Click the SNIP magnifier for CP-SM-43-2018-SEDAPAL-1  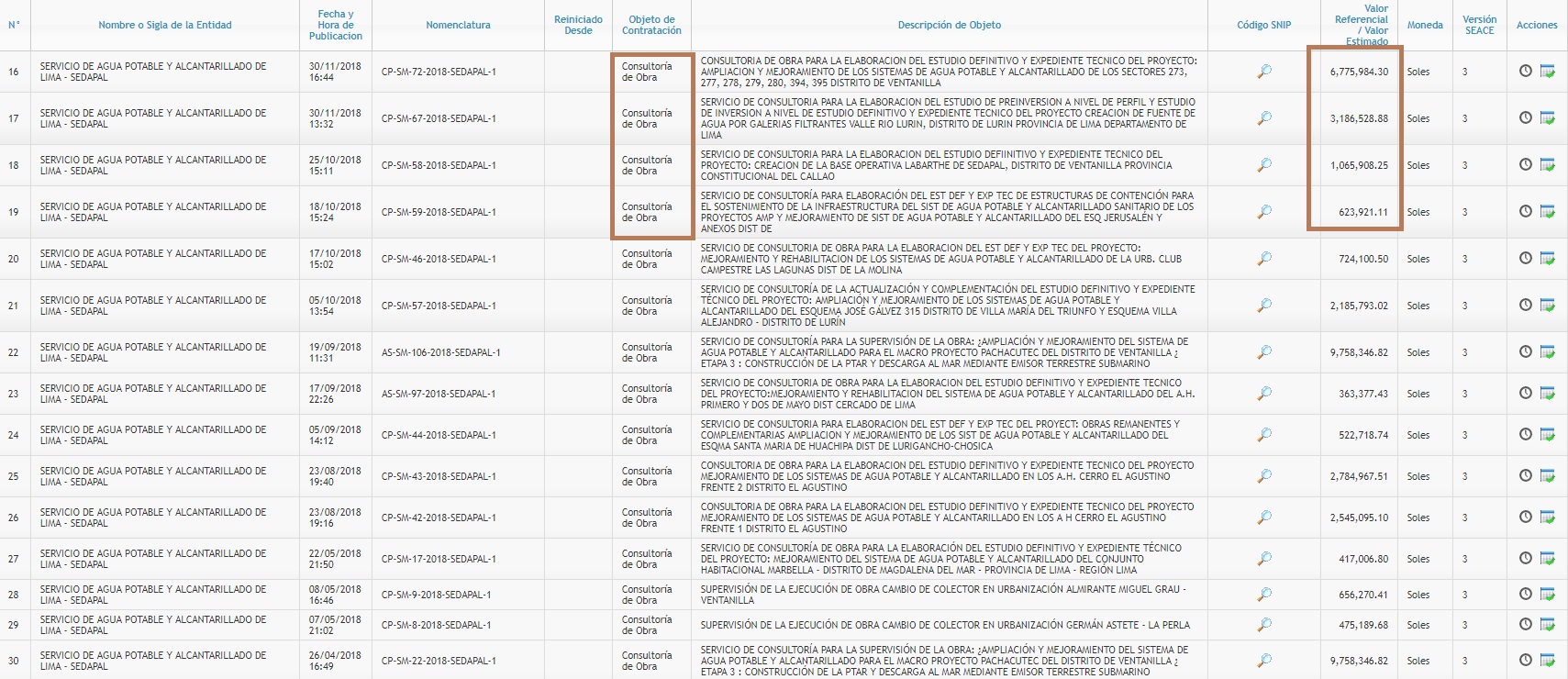coord(1263,476)
